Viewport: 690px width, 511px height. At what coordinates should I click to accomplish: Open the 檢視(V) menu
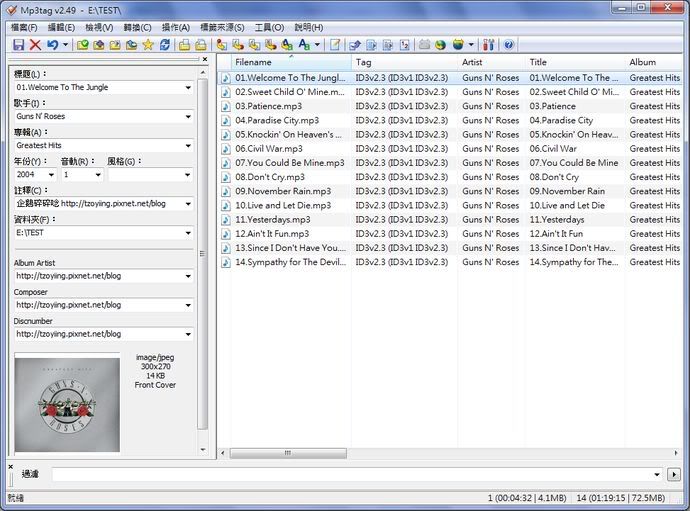[x=99, y=27]
